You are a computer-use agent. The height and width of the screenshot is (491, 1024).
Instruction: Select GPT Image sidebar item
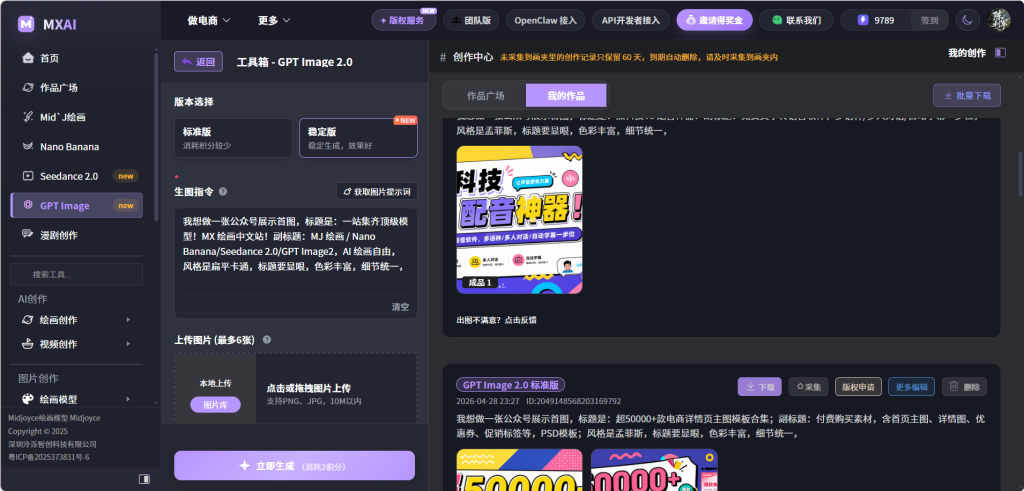76,205
